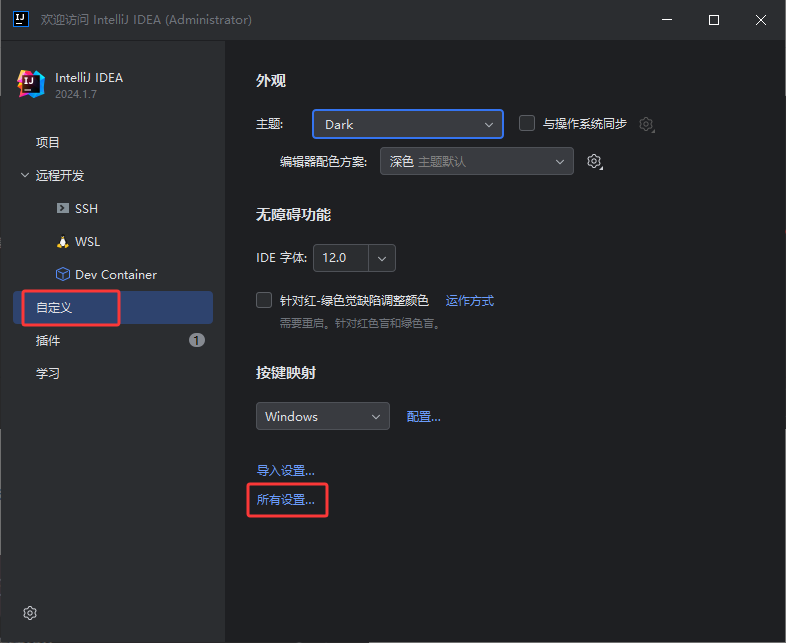Open the 编辑器配色方案 dropdown
The height and width of the screenshot is (643, 786).
coord(476,161)
